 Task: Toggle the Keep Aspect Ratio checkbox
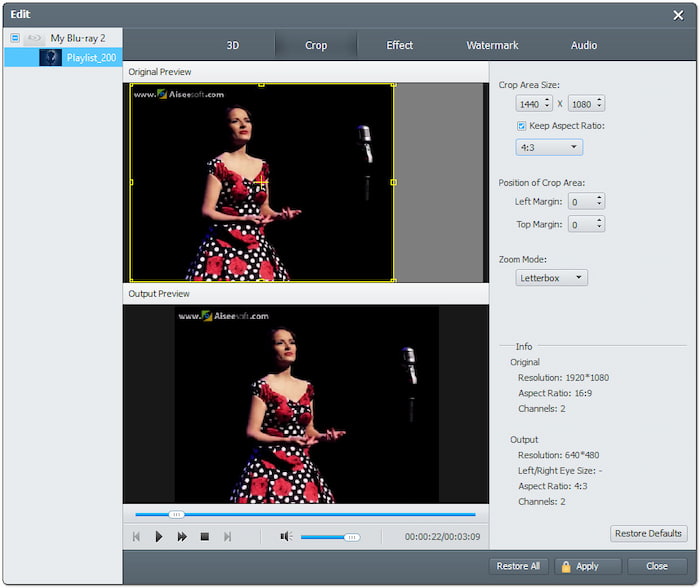click(522, 126)
